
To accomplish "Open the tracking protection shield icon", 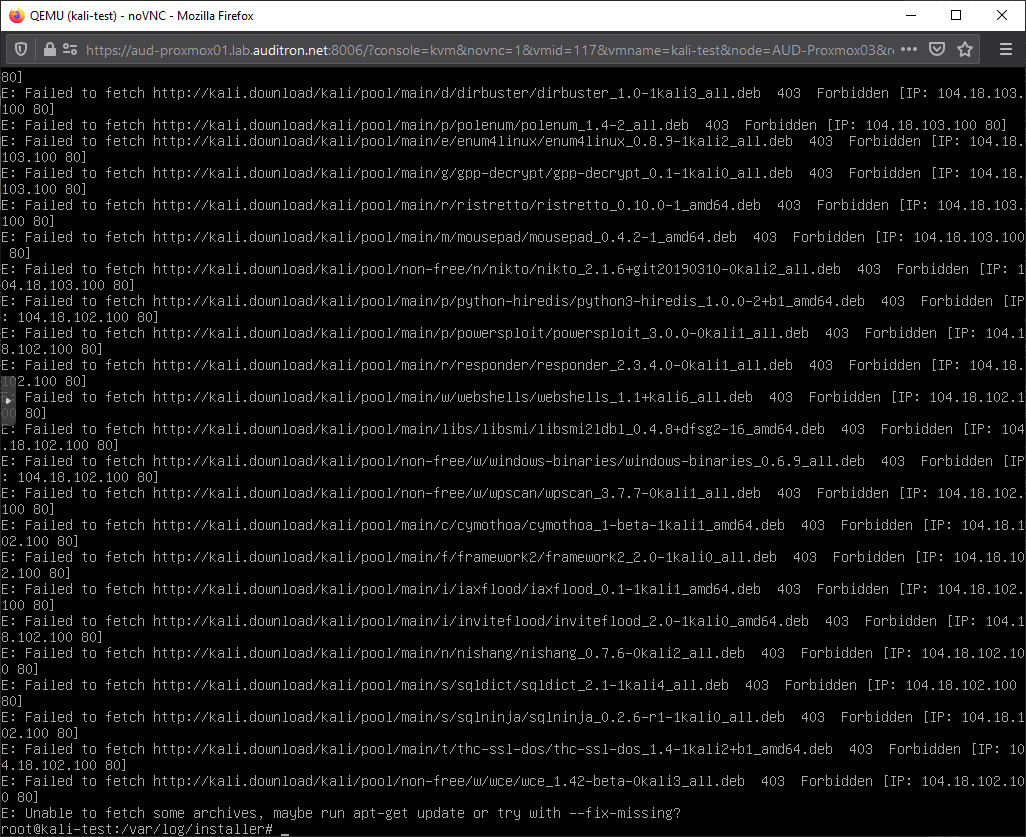I will point(21,49).
